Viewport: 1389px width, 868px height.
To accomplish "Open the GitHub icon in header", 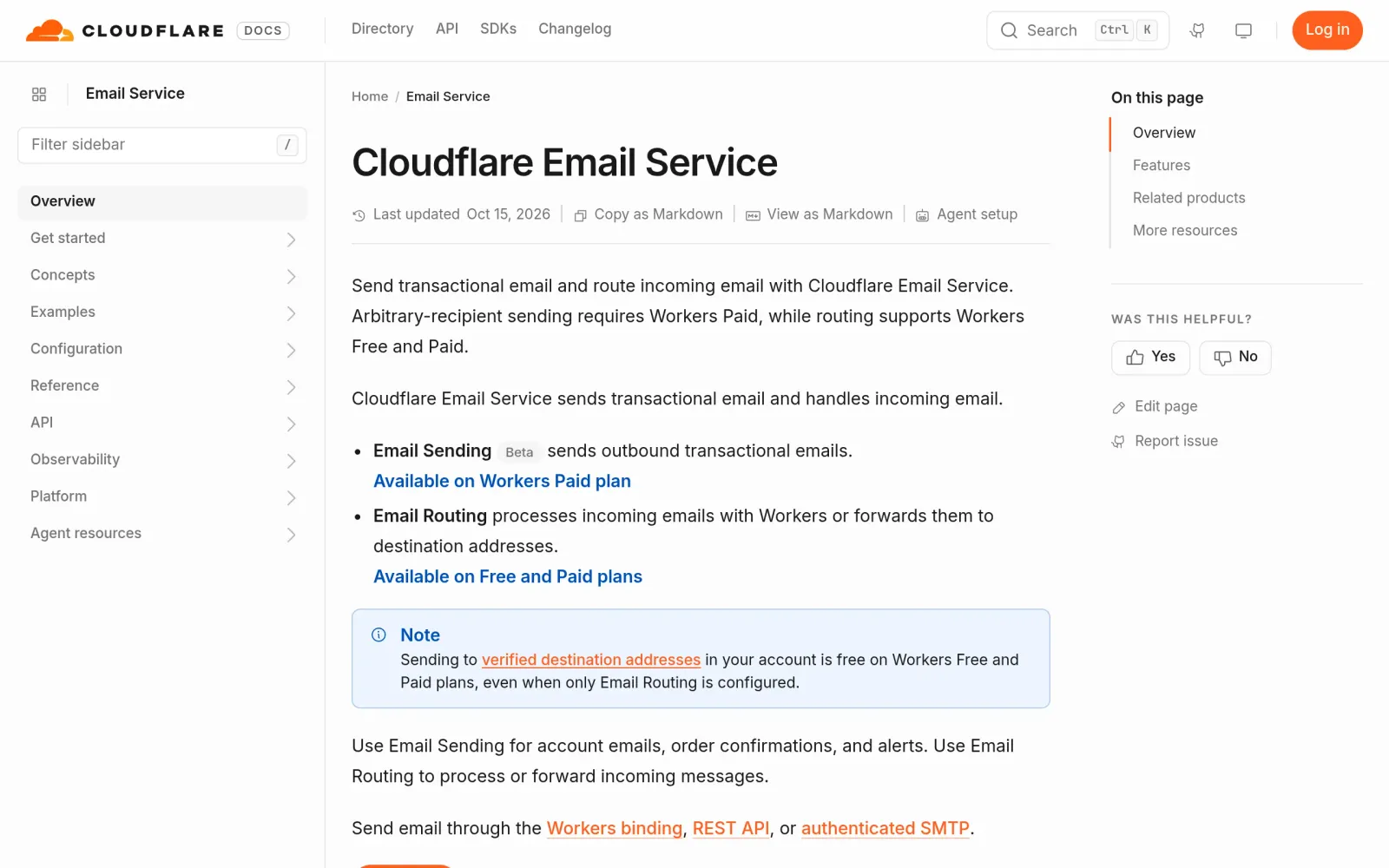I will pyautogui.click(x=1197, y=30).
